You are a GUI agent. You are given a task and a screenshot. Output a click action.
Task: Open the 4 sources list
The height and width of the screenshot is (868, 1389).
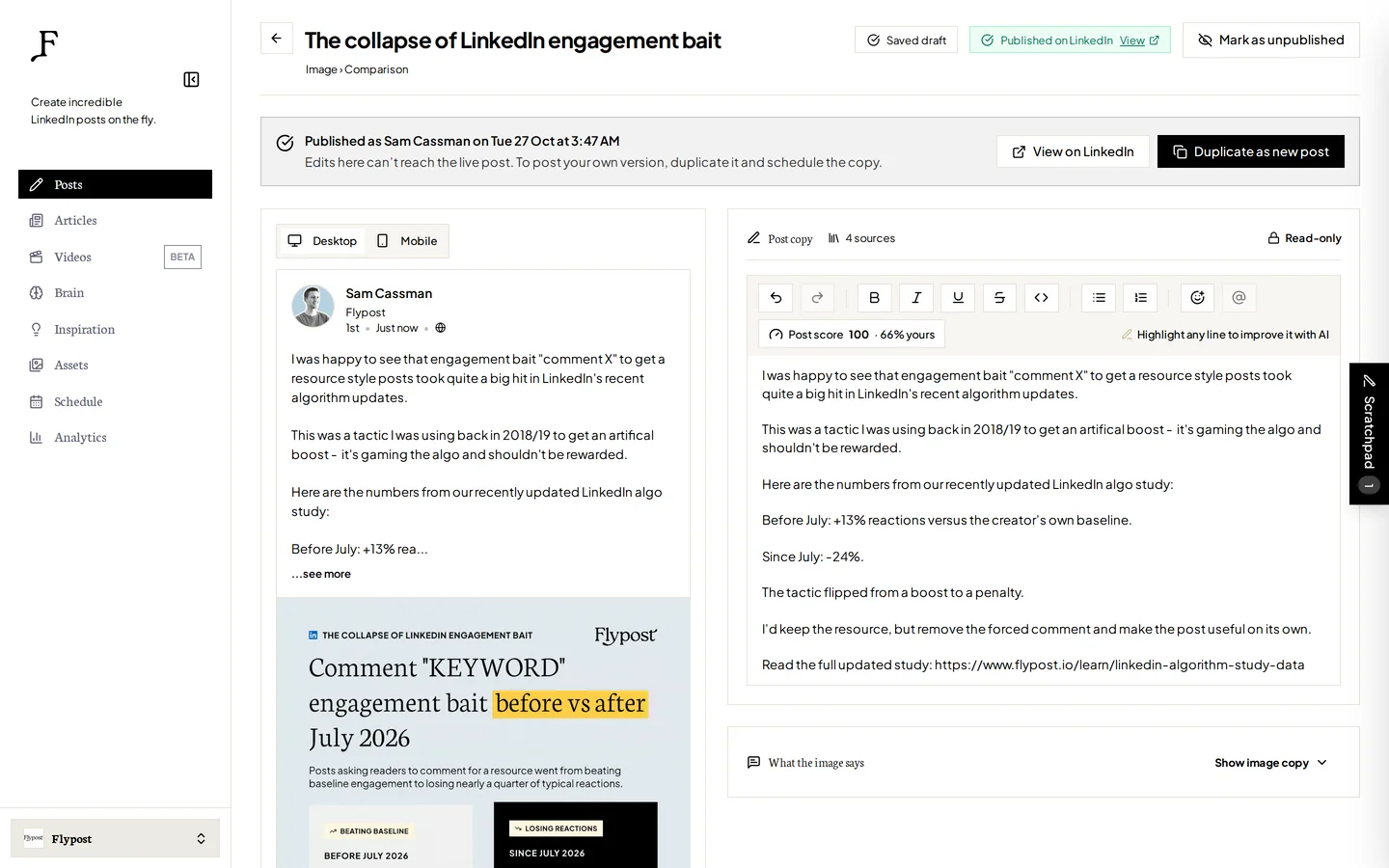click(x=861, y=238)
